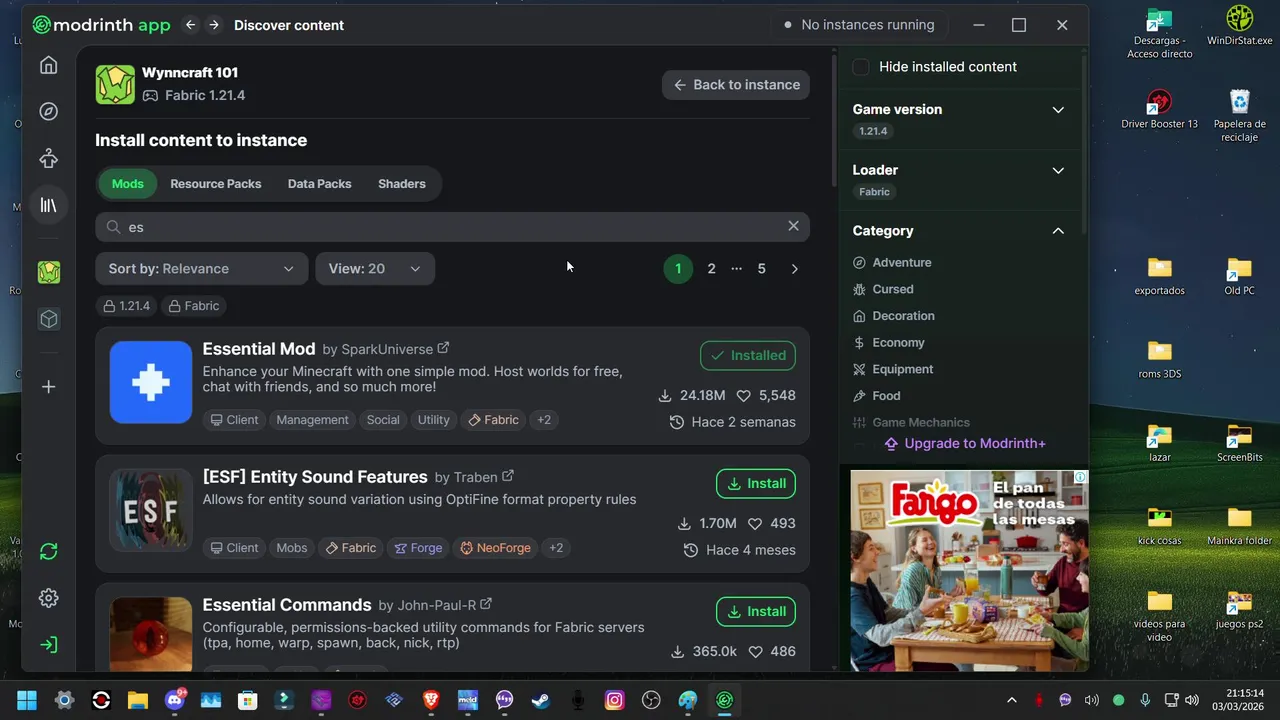Viewport: 1280px width, 720px height.
Task: Open John-Paul-R author external link icon
Action: (x=486, y=604)
